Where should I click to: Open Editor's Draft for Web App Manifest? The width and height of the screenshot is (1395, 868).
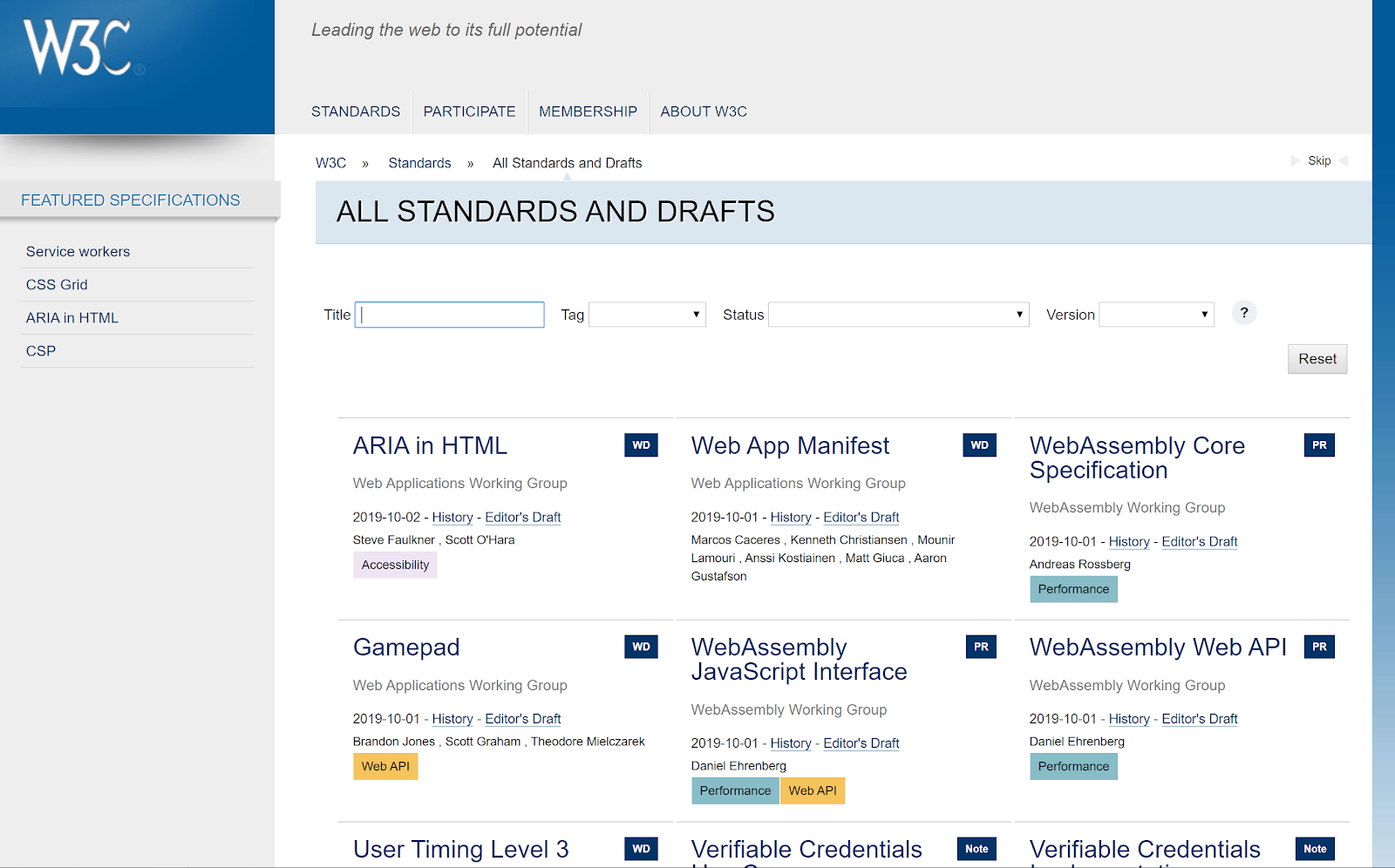(x=861, y=518)
